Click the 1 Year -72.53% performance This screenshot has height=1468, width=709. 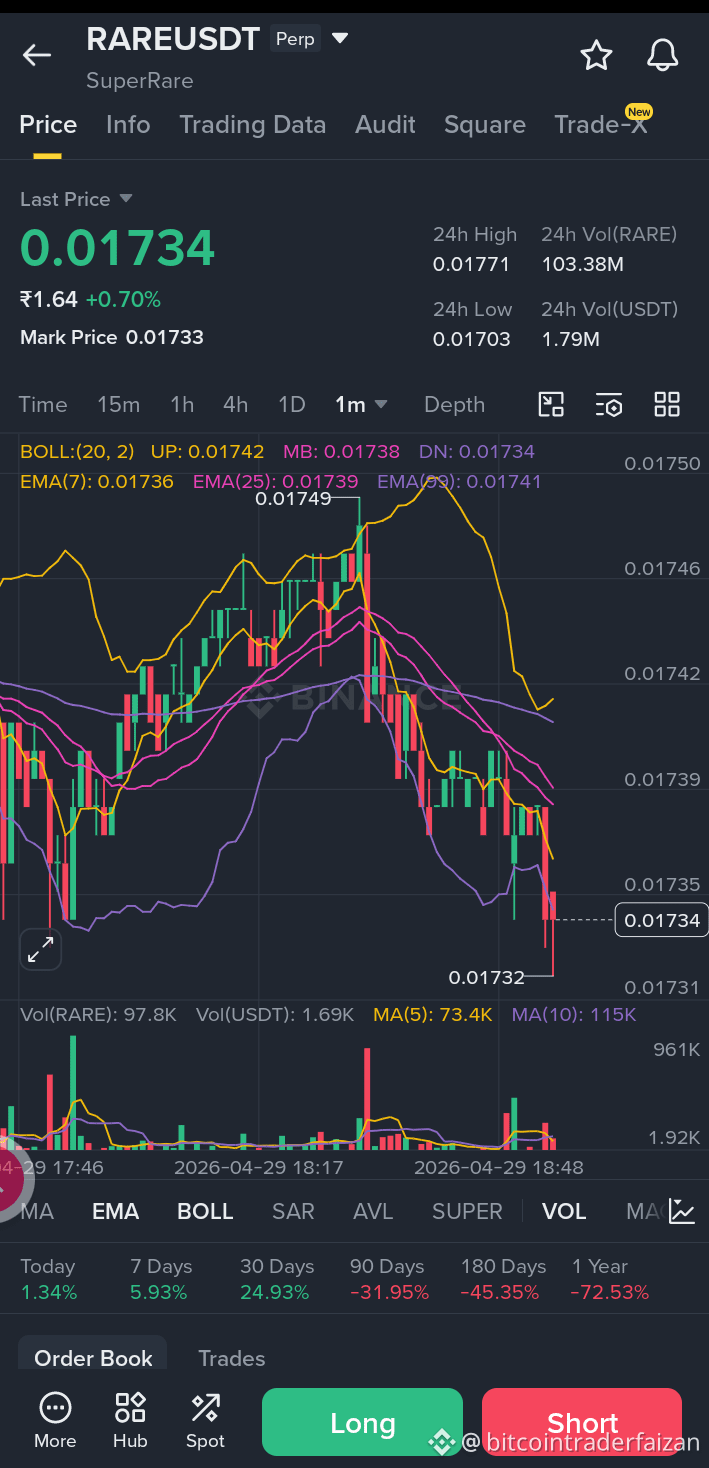click(609, 1279)
